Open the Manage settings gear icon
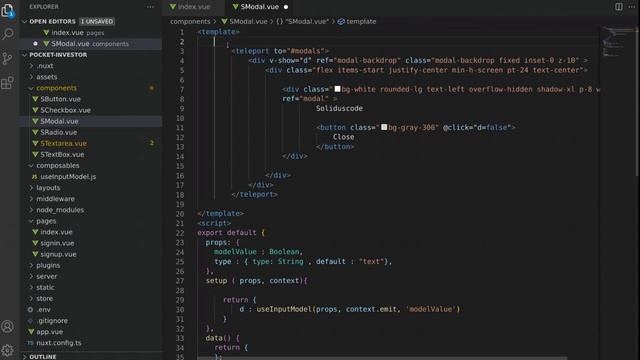Screen dimensions: 640x360 coord(8,350)
